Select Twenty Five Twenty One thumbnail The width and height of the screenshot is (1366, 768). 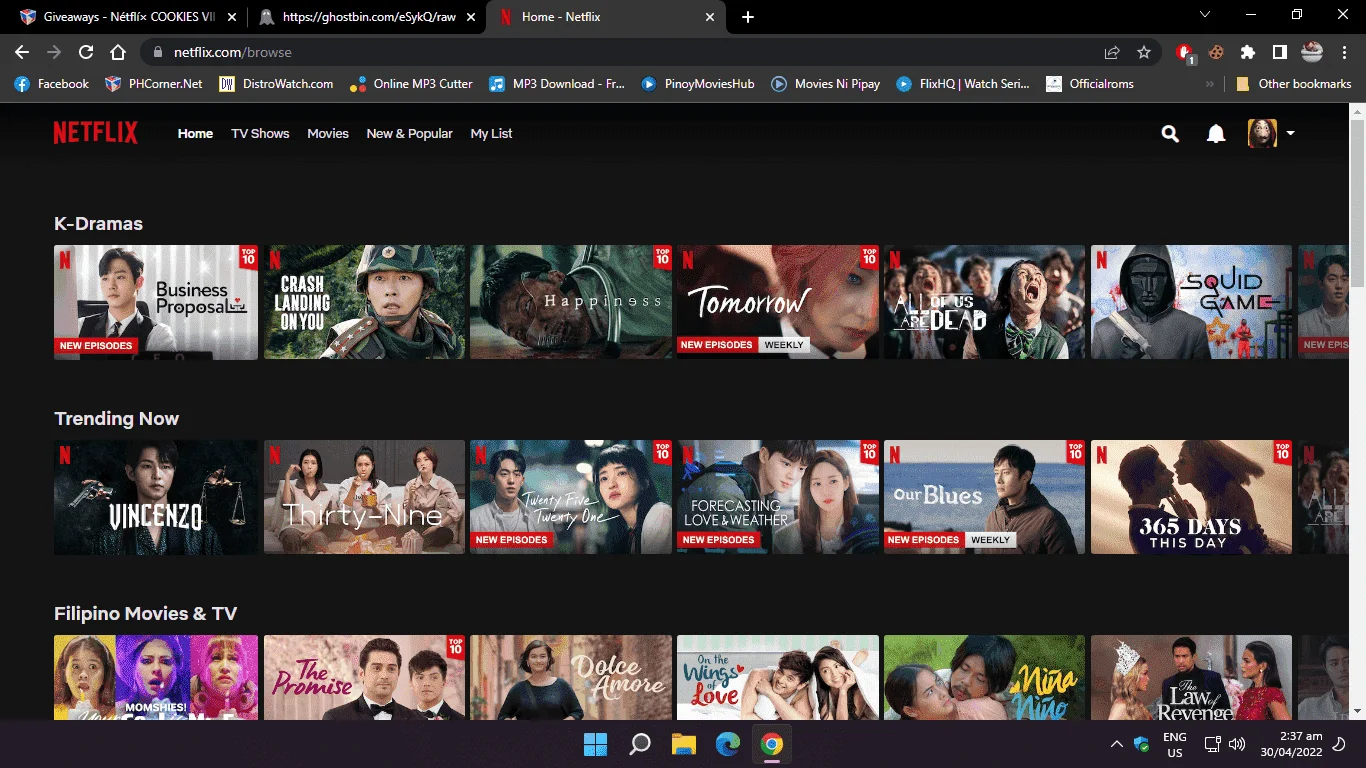571,497
